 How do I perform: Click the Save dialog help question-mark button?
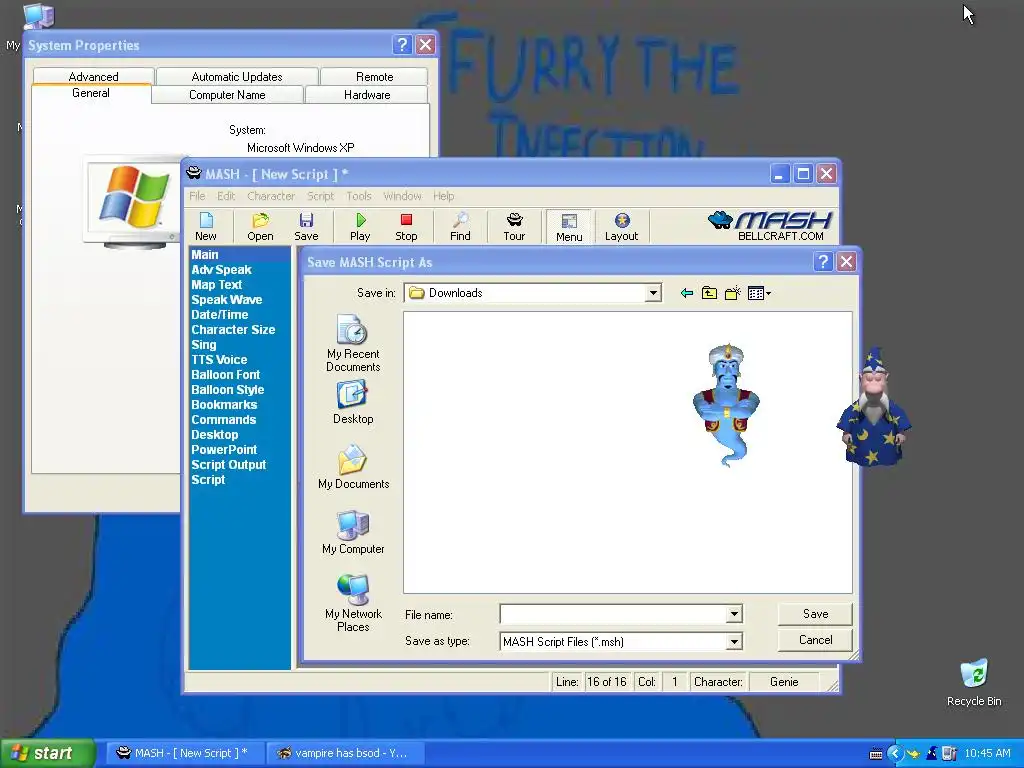pyautogui.click(x=823, y=262)
